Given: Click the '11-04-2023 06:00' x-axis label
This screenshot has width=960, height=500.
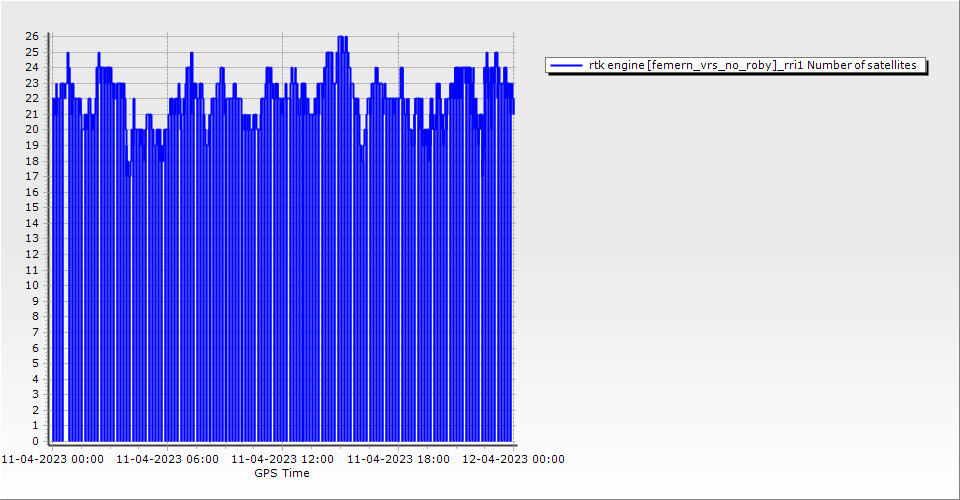Looking at the screenshot, I should tap(166, 460).
